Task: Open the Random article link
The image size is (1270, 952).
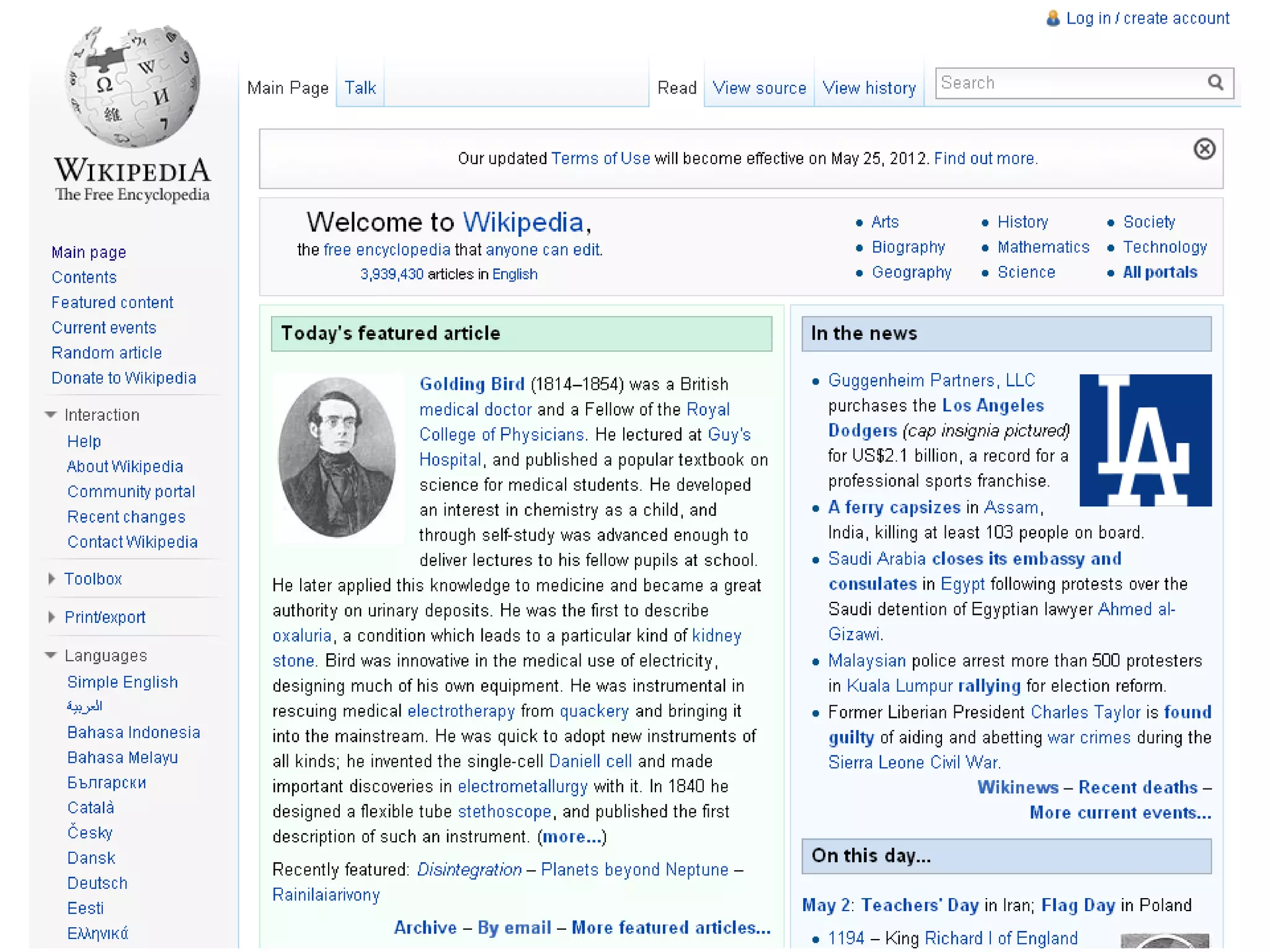Action: (107, 353)
